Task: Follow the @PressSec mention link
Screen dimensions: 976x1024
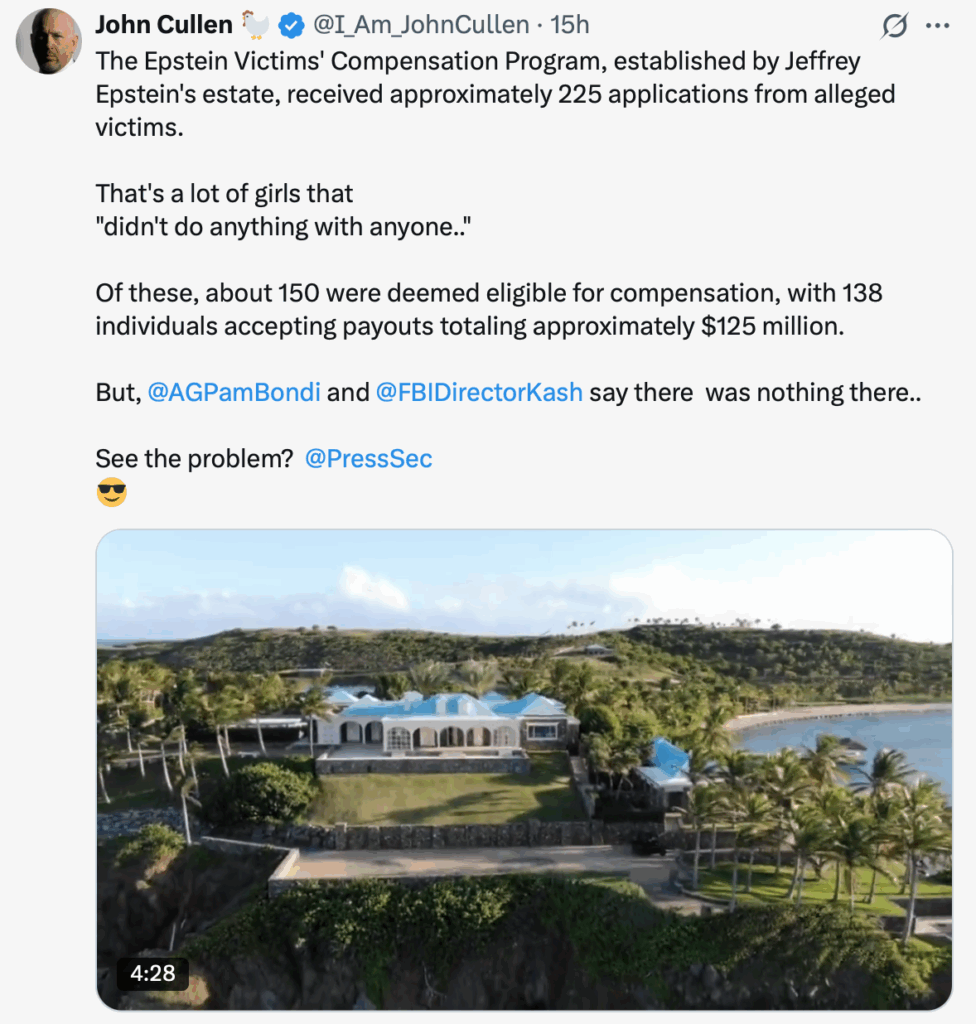Action: point(368,459)
